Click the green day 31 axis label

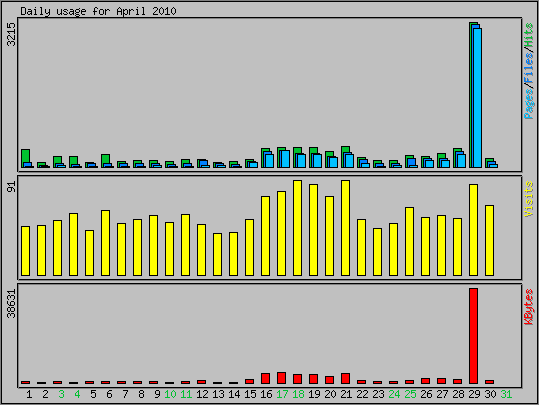[506, 394]
